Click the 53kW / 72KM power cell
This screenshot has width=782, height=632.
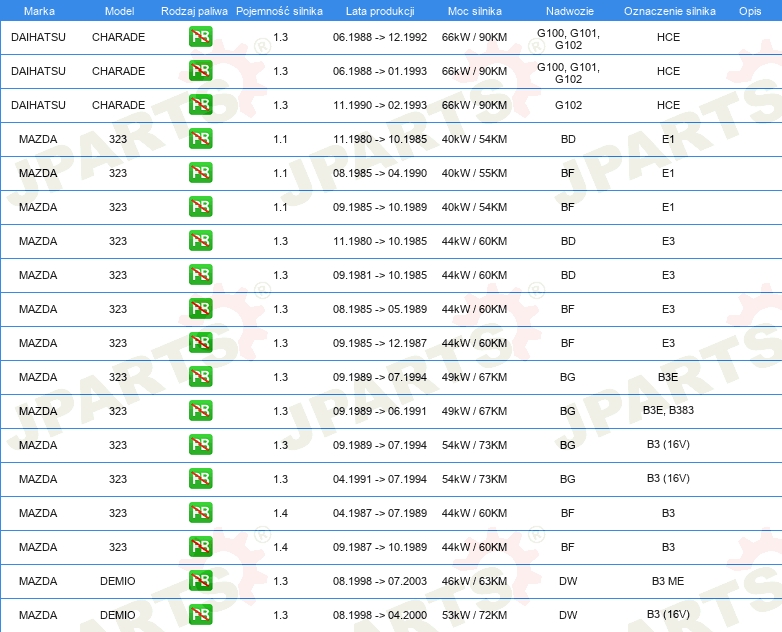click(x=474, y=615)
